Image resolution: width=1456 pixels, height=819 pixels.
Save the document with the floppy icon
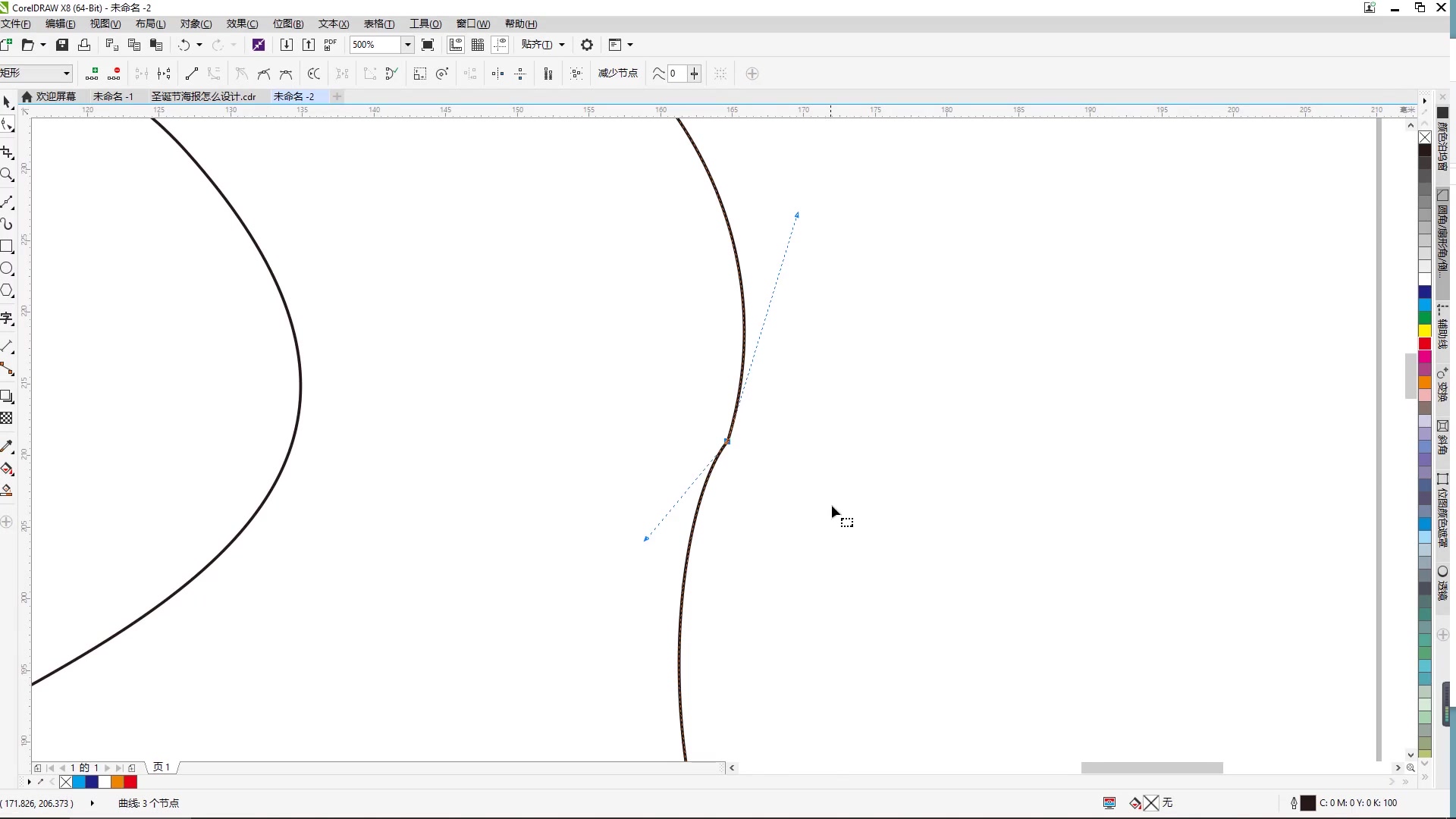click(x=62, y=45)
